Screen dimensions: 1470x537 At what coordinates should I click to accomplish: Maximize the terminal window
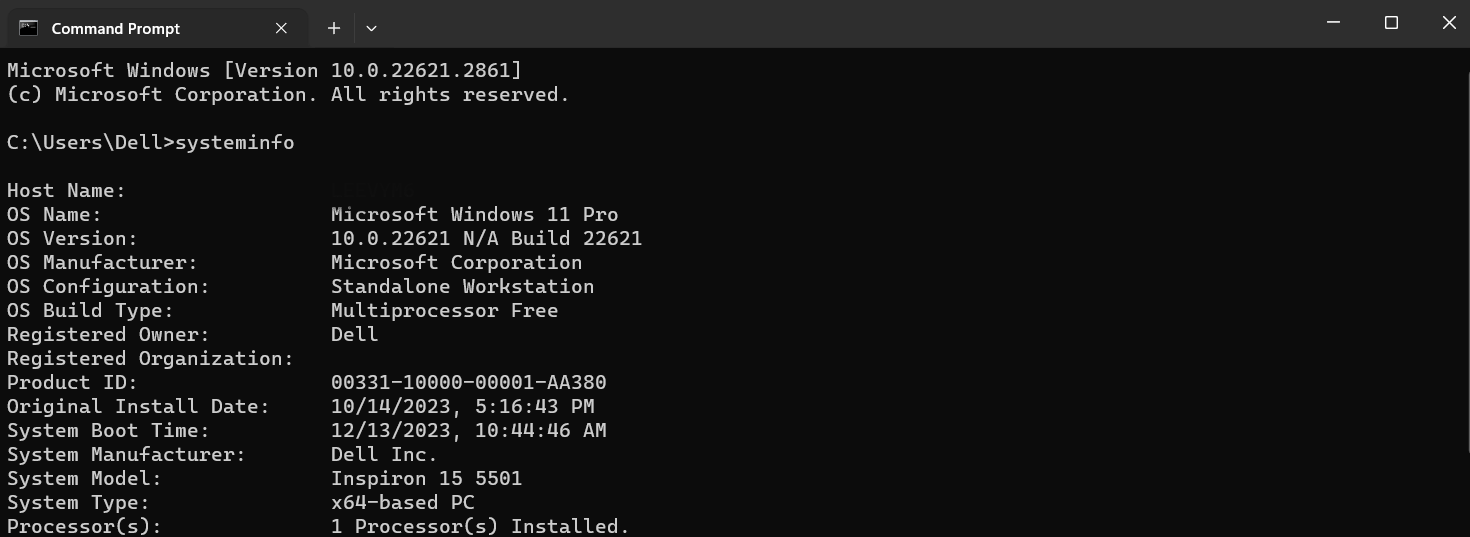click(1391, 23)
